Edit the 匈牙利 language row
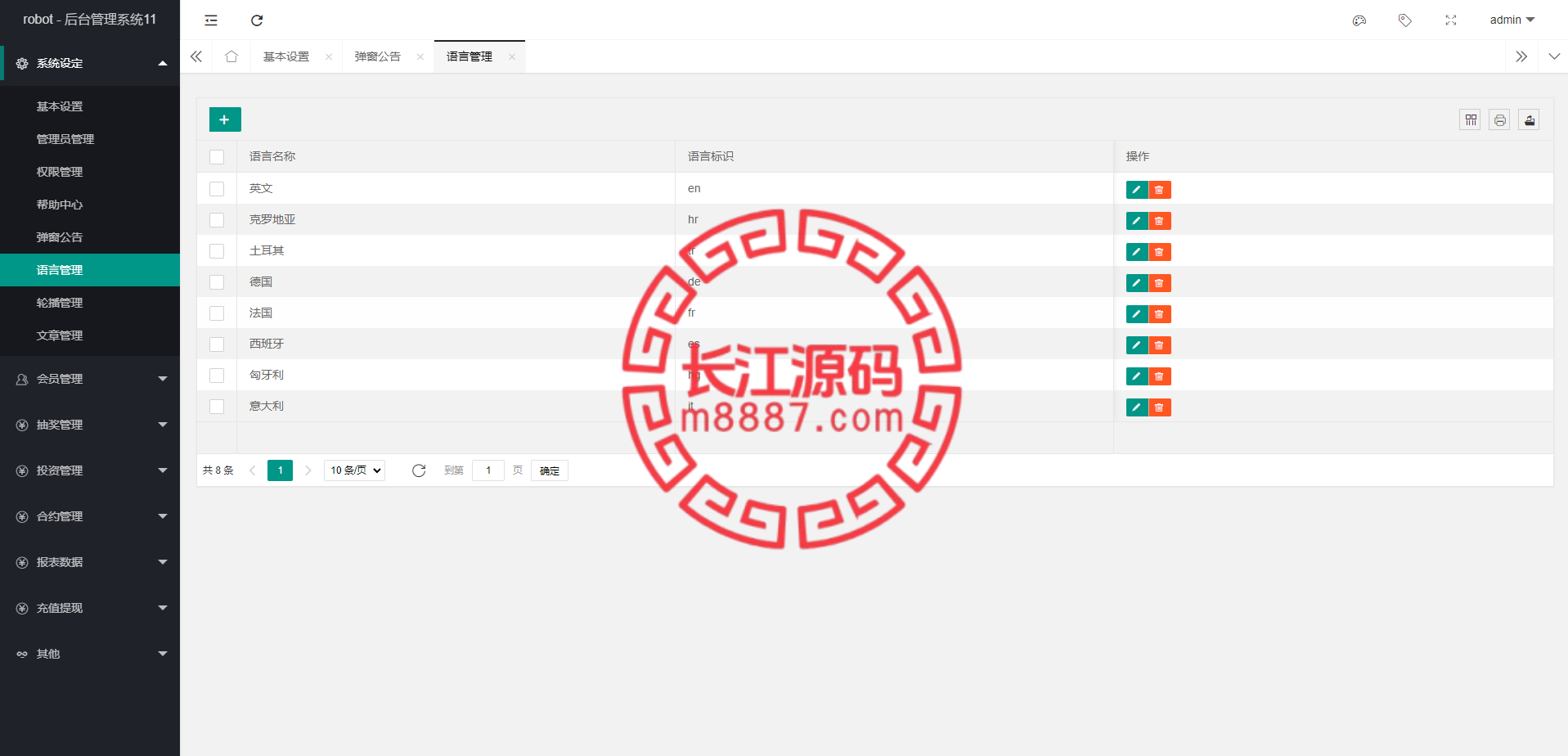Viewport: 1568px width, 756px height. tap(1137, 376)
